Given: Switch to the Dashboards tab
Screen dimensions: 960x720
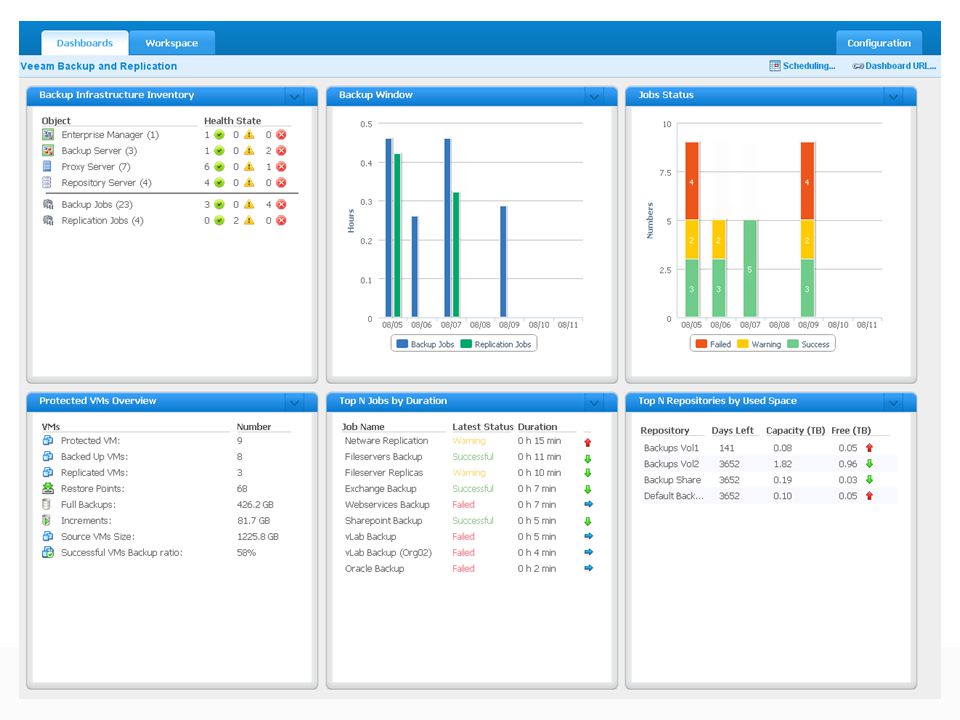Looking at the screenshot, I should pyautogui.click(x=85, y=43).
